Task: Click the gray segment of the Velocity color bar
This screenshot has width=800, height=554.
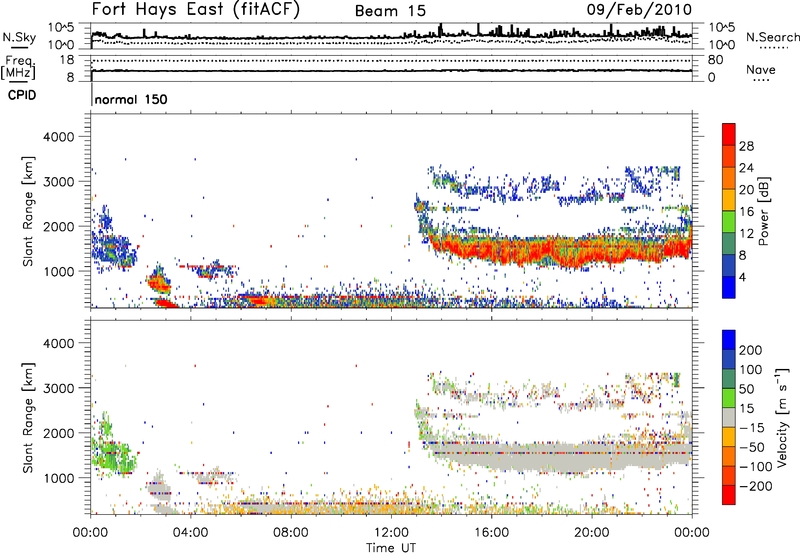Action: click(729, 417)
